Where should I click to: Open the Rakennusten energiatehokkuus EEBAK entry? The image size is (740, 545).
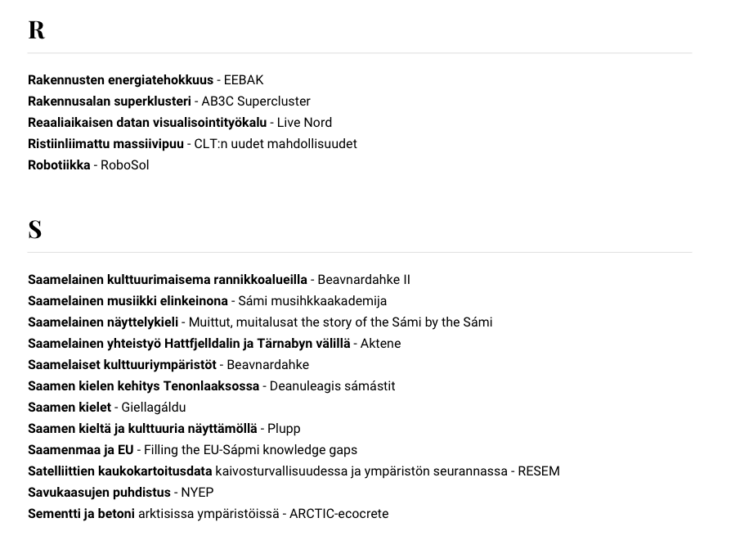pos(145,80)
